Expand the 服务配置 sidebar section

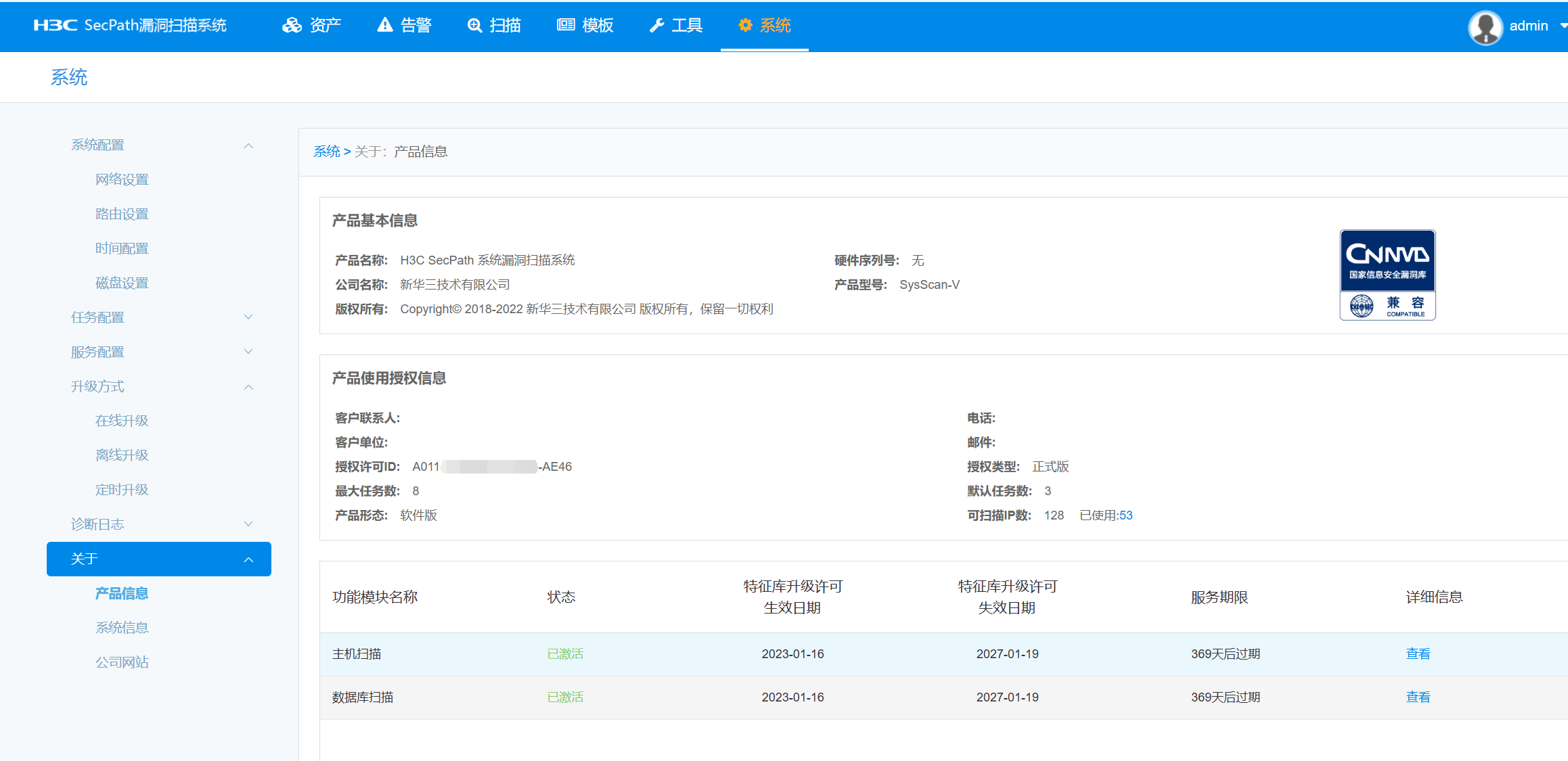248,352
